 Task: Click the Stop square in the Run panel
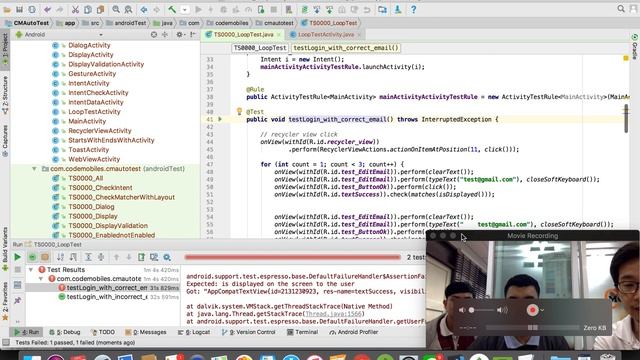18,270
